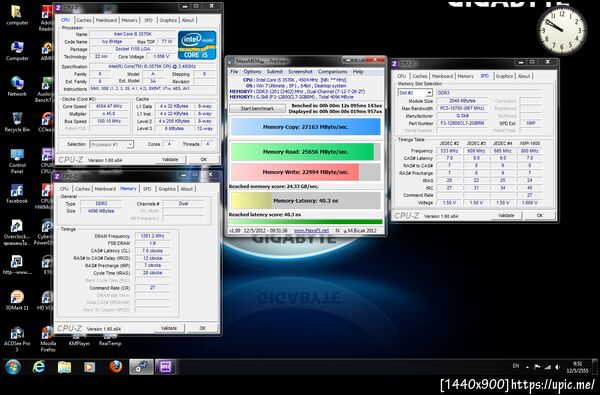
Task: Select About tab in CPU-Z SPD window
Action: click(524, 76)
